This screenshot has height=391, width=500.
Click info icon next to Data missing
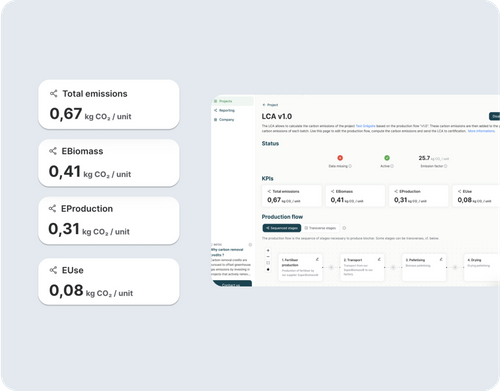pos(350,166)
